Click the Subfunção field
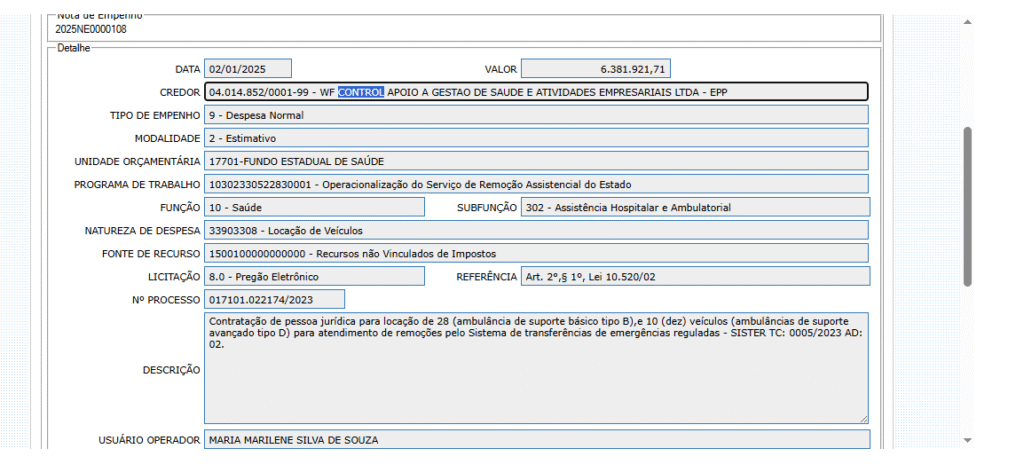Screen dimensions: 1024x472 click(x=695, y=207)
